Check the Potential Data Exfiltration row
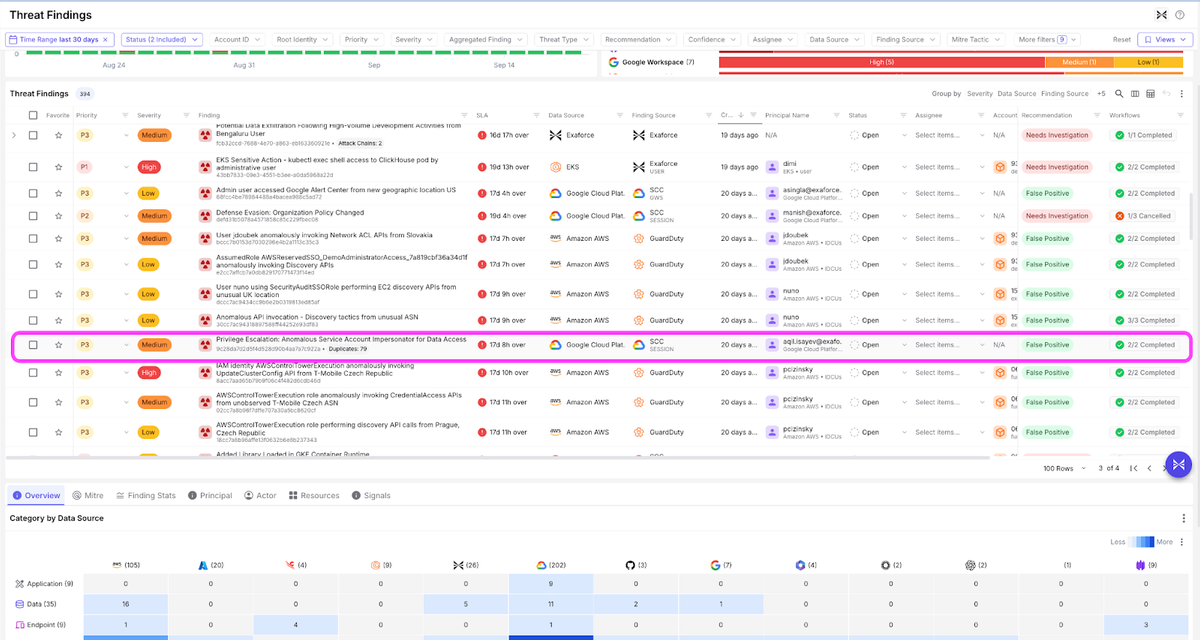1200x640 pixels. pyautogui.click(x=33, y=135)
